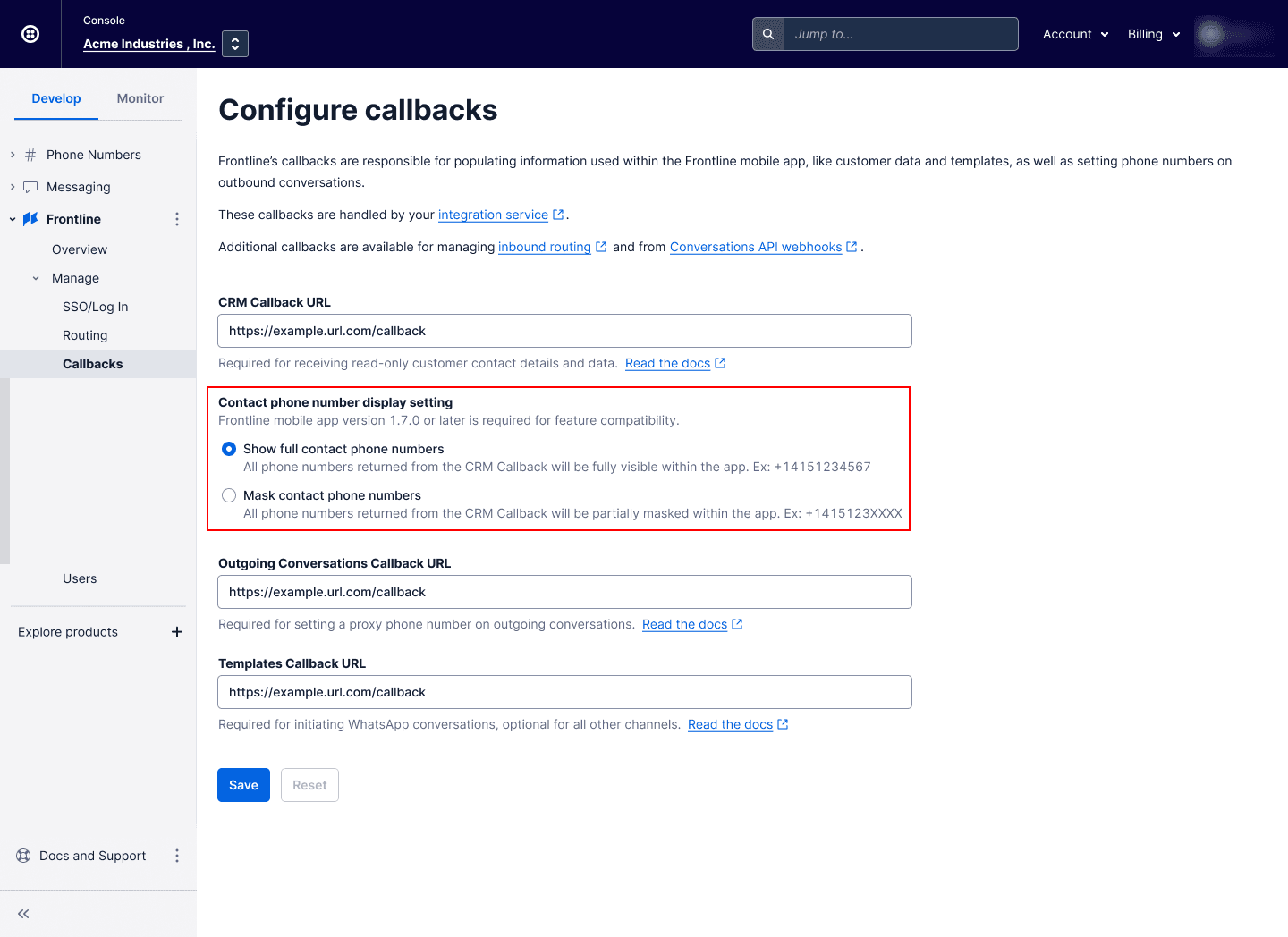1288x937 pixels.
Task: Select Mask contact phone numbers
Action: point(229,494)
